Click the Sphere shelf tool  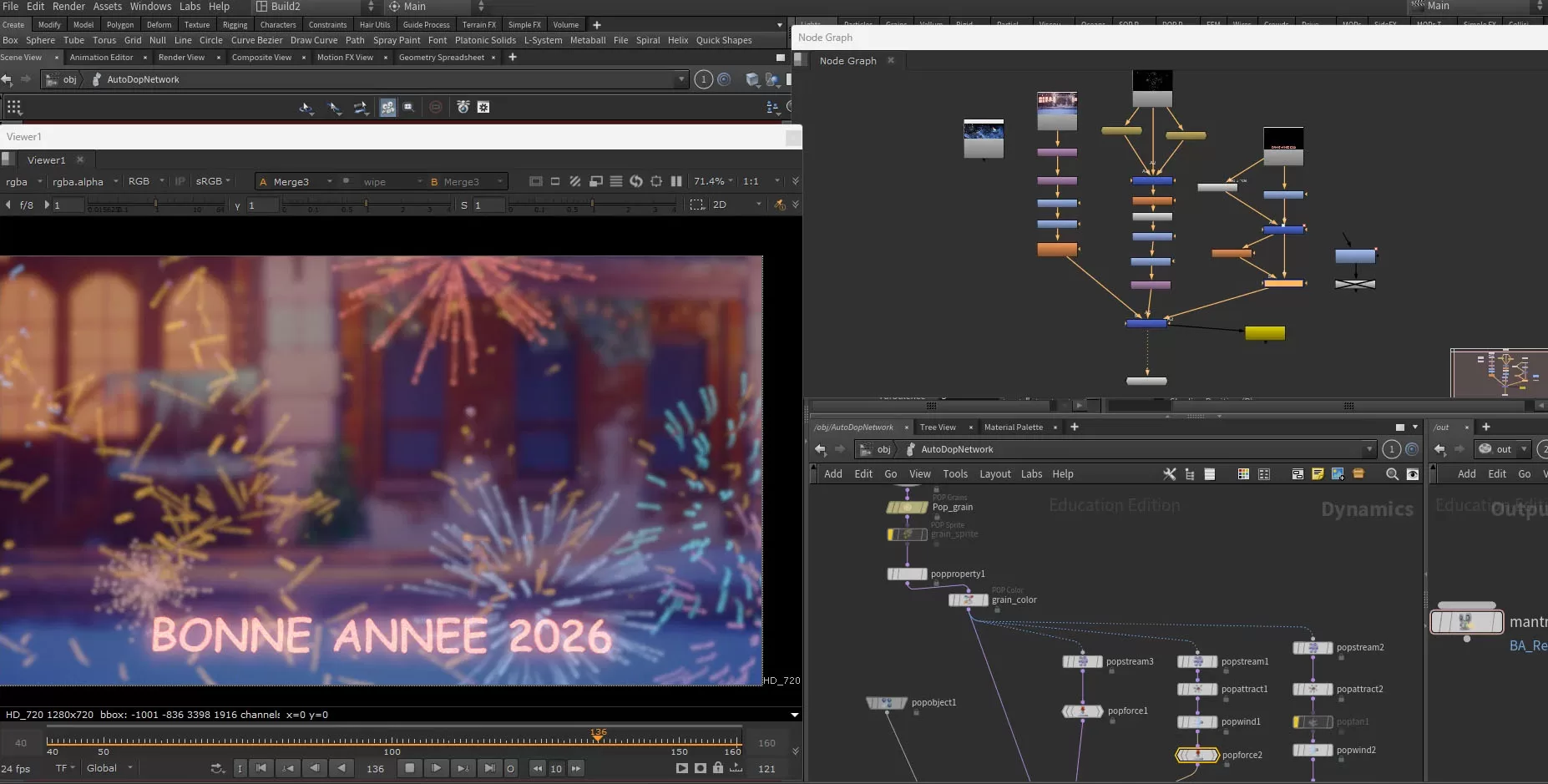pyautogui.click(x=40, y=40)
